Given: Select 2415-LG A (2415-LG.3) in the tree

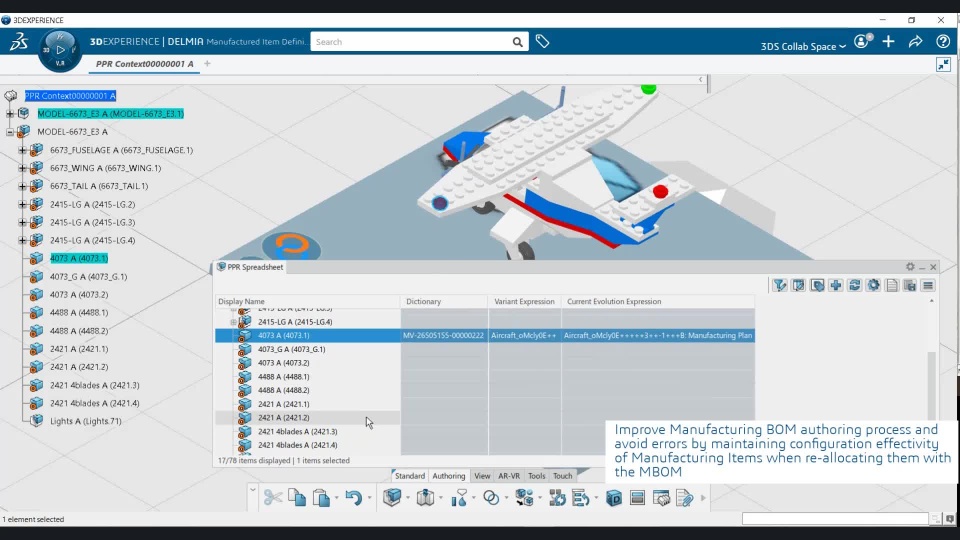Looking at the screenshot, I should [92, 222].
